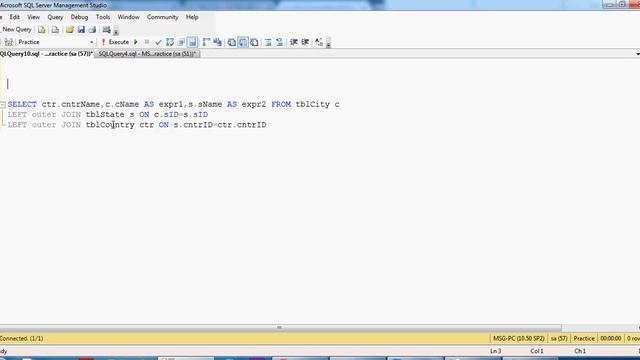Decrease indent icon in SQL toolbar
The height and width of the screenshot is (360, 640).
point(293,42)
